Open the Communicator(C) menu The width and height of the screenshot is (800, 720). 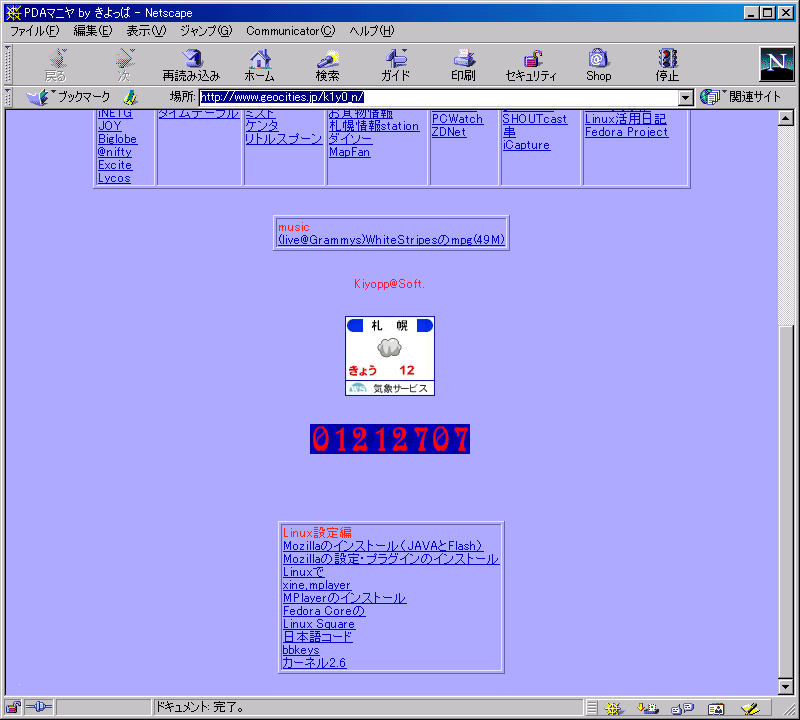pyautogui.click(x=291, y=31)
